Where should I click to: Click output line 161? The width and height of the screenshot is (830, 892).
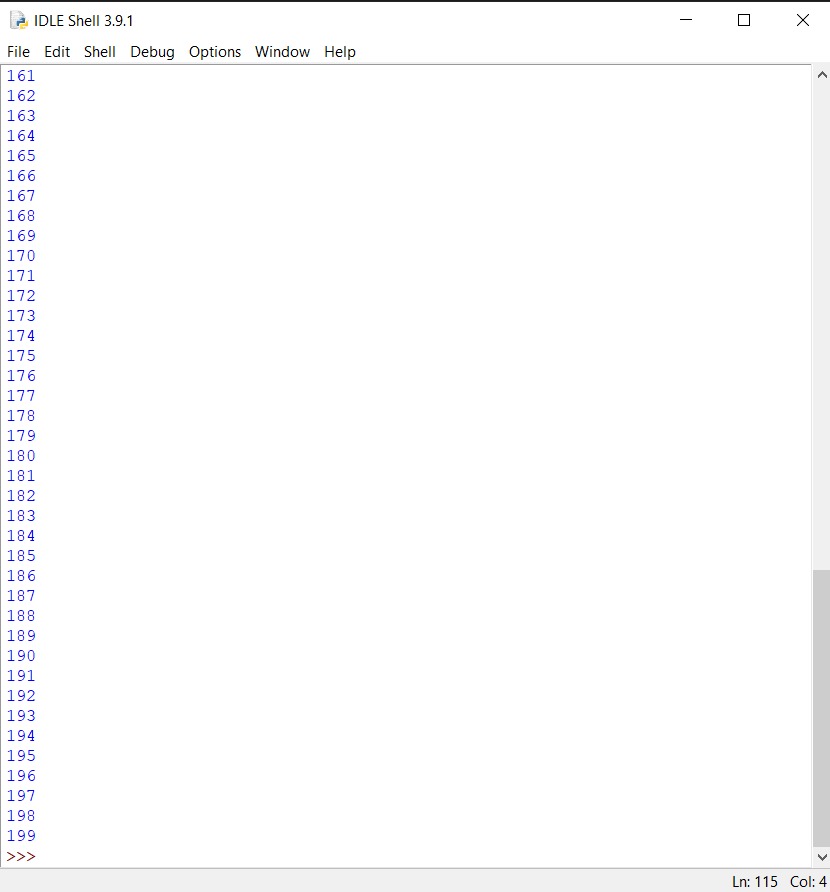21,76
